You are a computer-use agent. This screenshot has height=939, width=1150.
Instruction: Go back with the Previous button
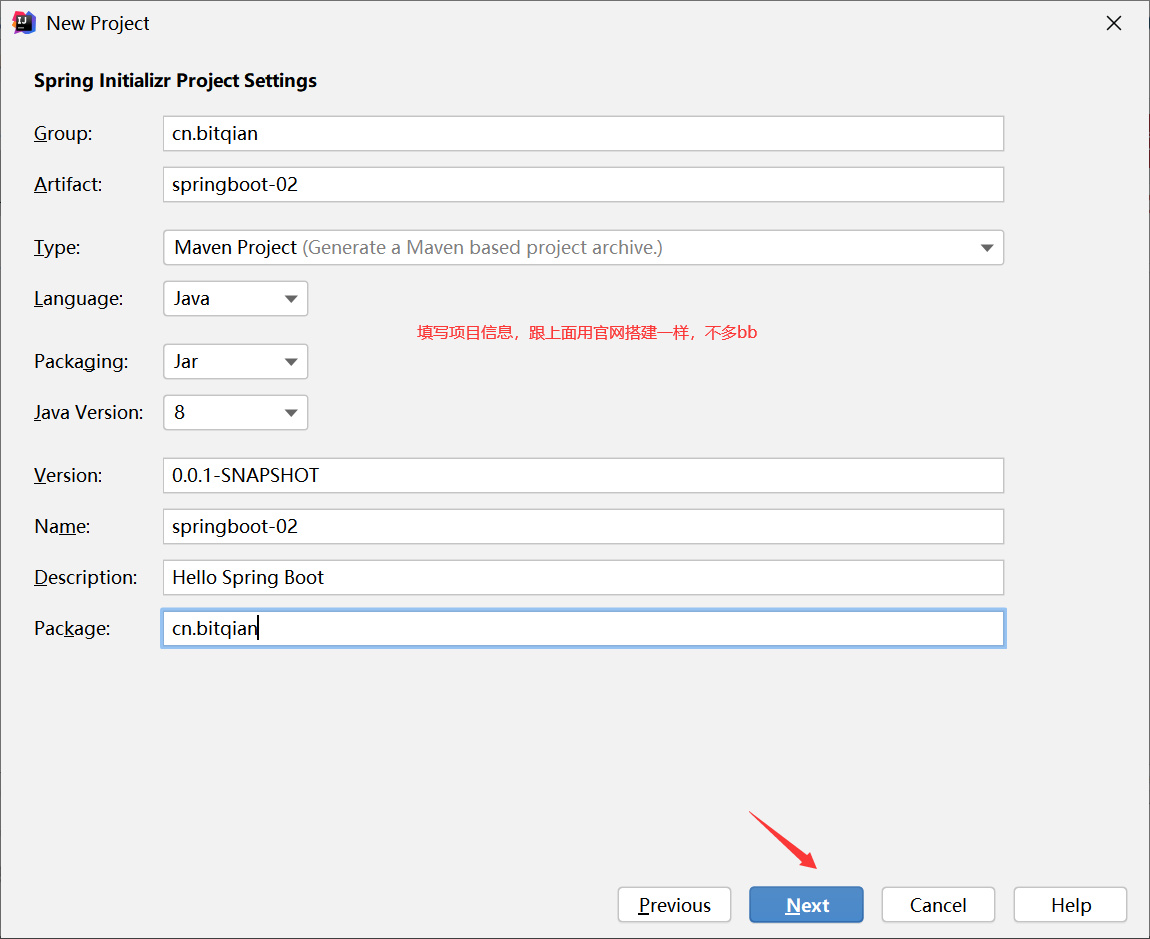tap(674, 905)
